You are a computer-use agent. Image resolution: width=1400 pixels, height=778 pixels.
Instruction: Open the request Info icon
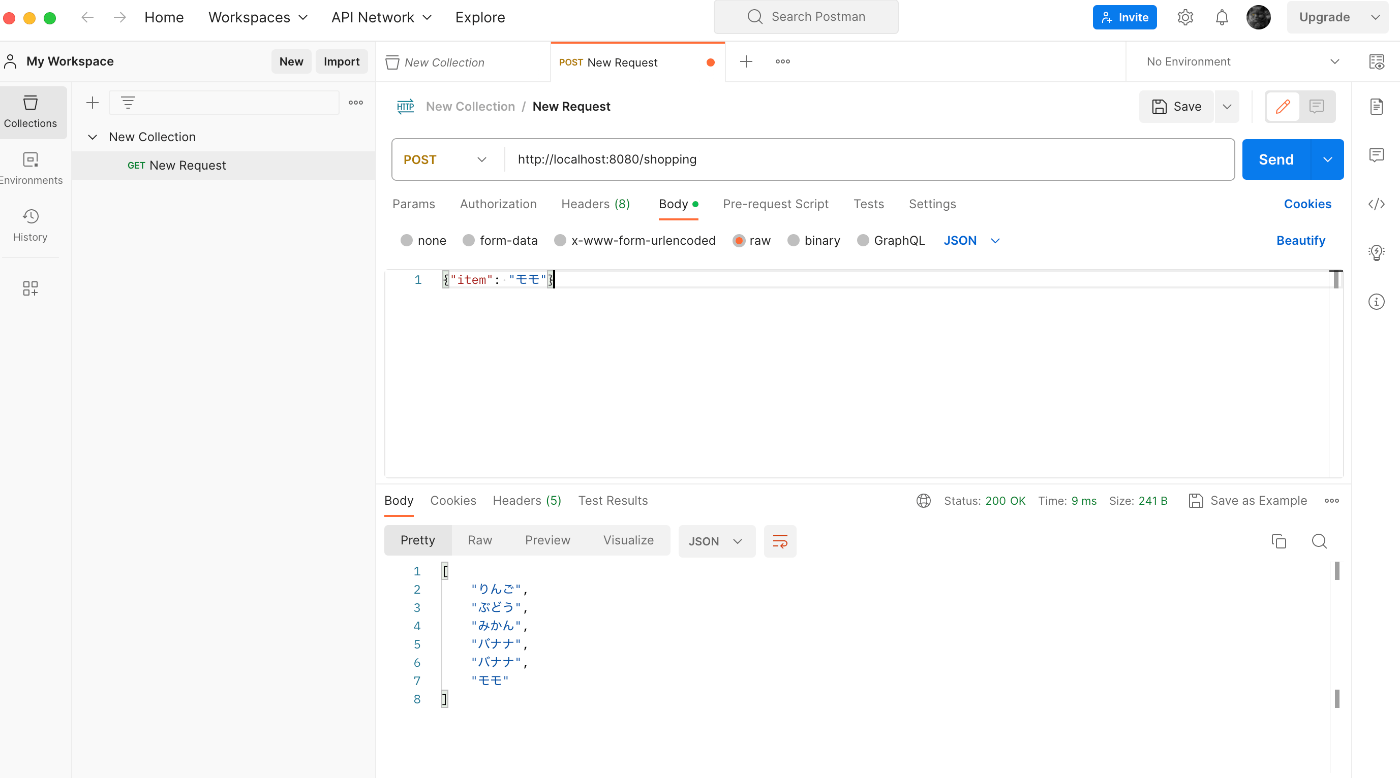pyautogui.click(x=1377, y=301)
